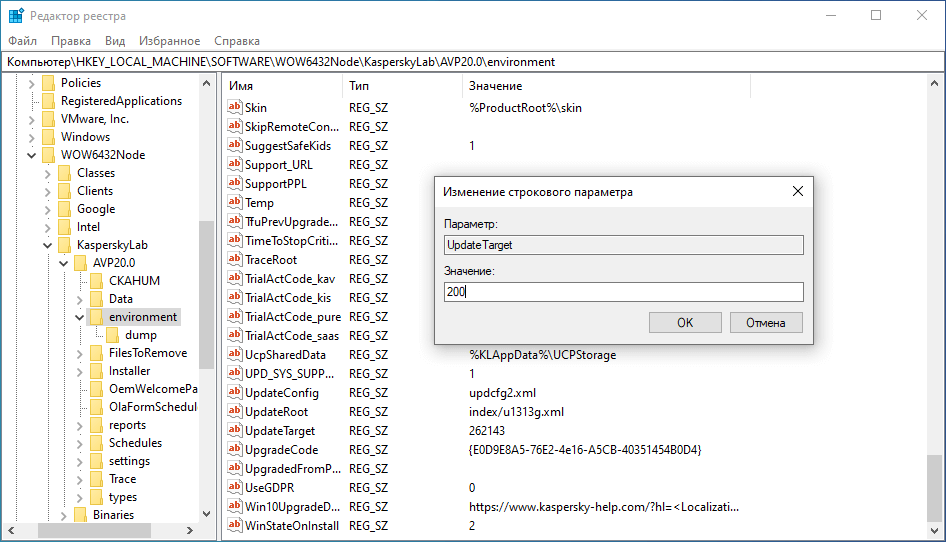The width and height of the screenshot is (946, 542).
Task: Confirm the dialog with OK
Action: [x=685, y=322]
